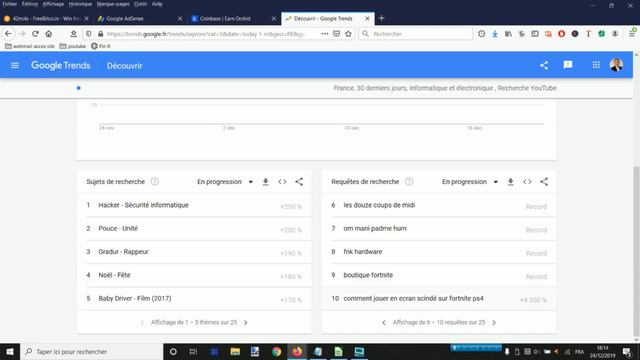
Task: Open query comment jouer en ecran scindé
Action: point(413,298)
